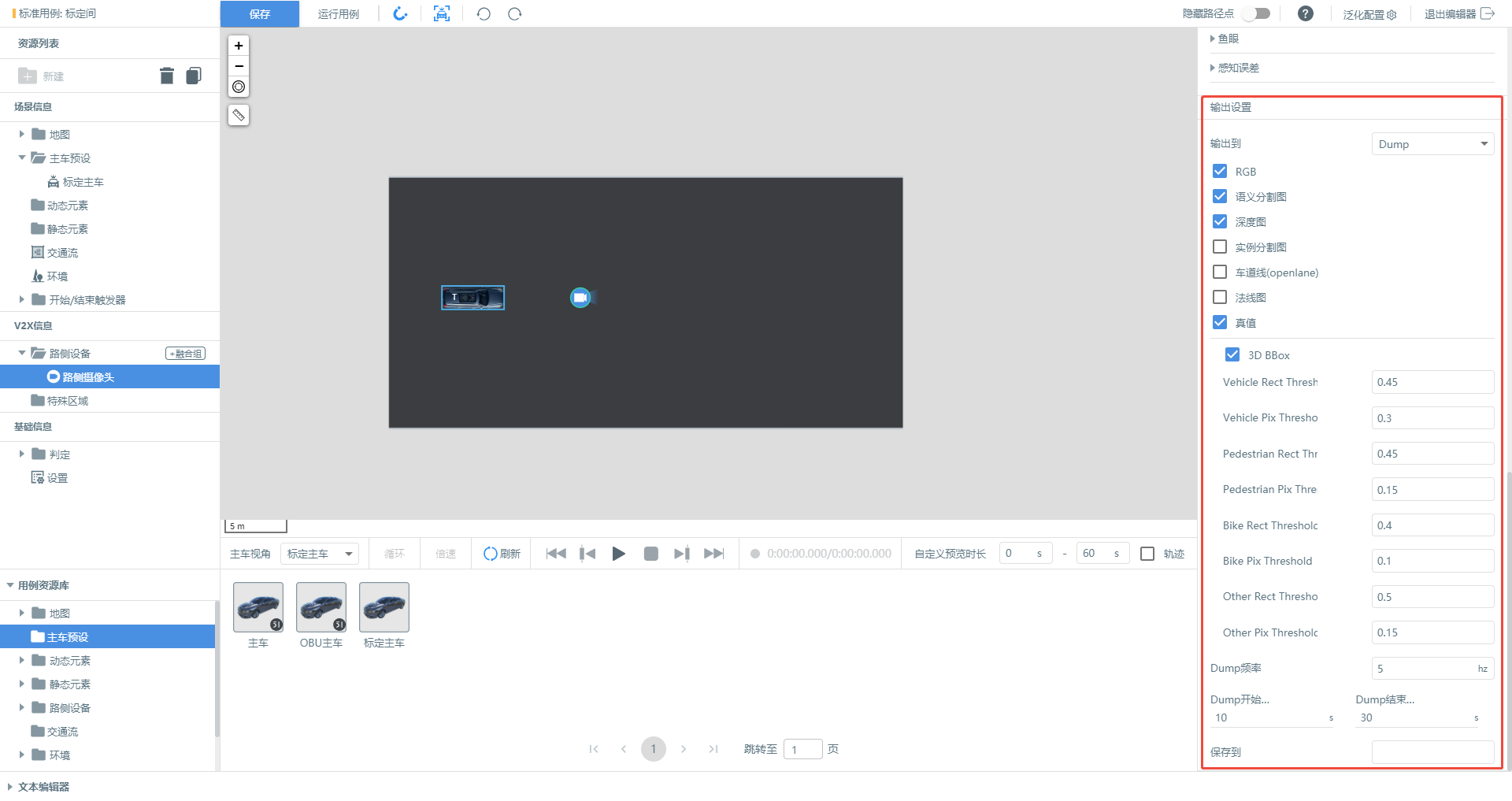Click the 保存 save button
The image size is (1512, 801).
[x=259, y=14]
